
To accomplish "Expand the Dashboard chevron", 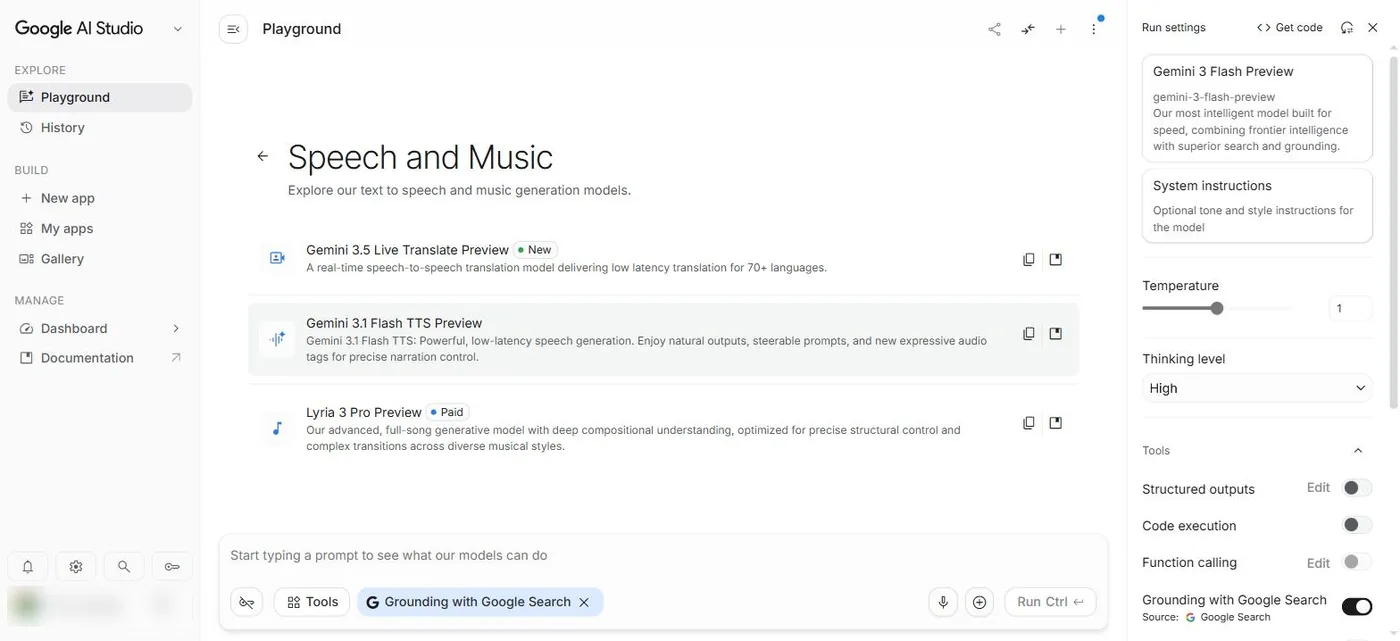I will tap(176, 328).
